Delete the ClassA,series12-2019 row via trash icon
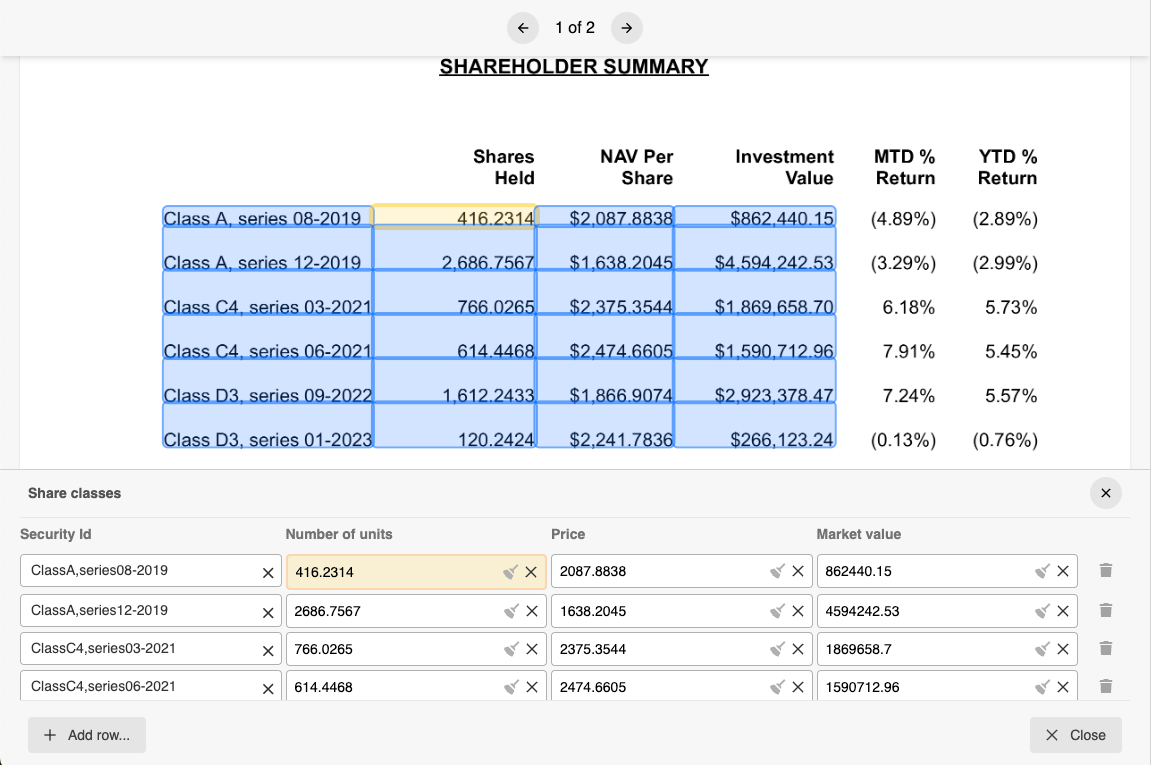1151x765 pixels. coord(1105,609)
